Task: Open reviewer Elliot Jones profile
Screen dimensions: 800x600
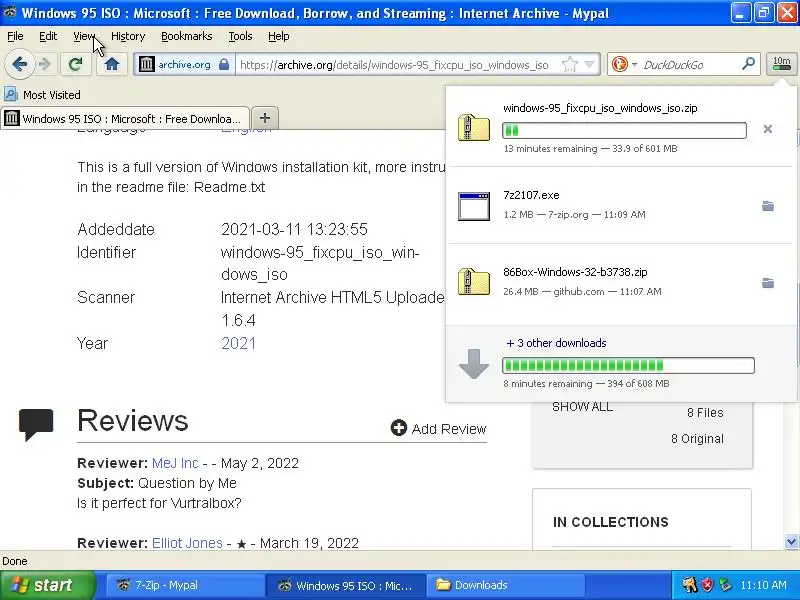Action: tap(187, 543)
